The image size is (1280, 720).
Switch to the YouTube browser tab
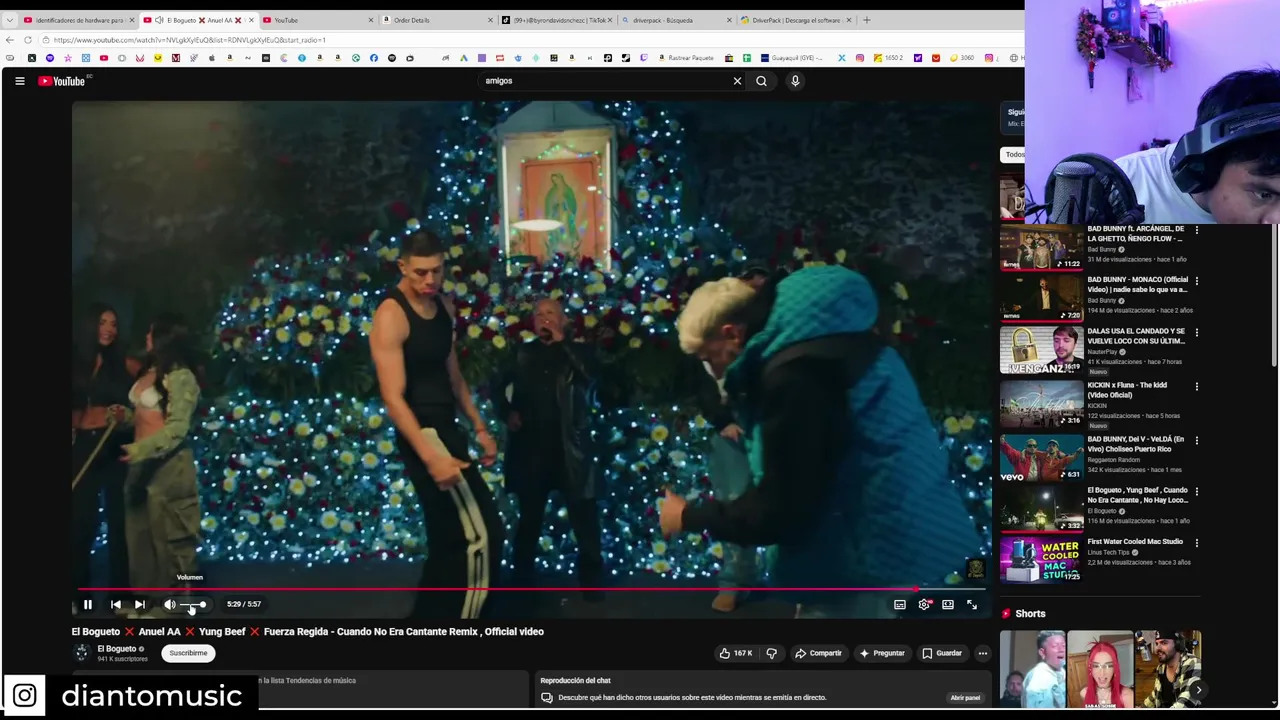[x=318, y=20]
